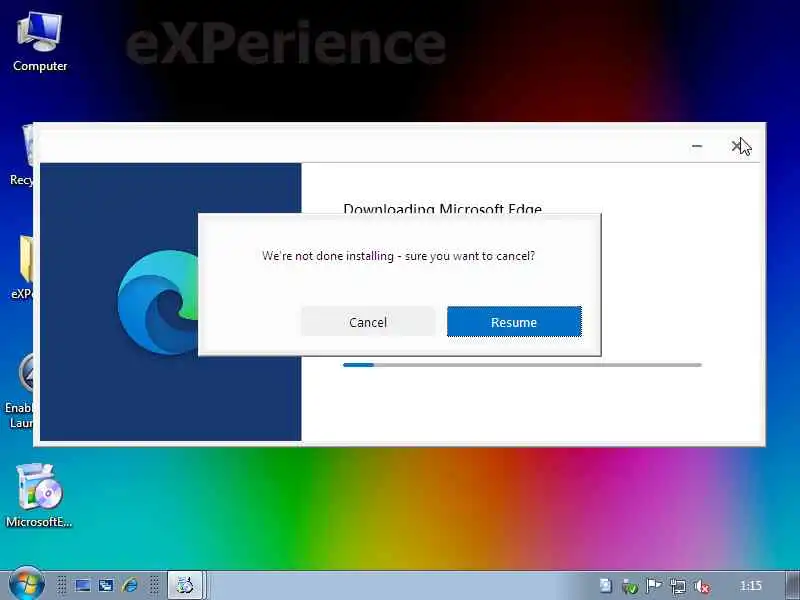
Task: Select the MicrosoftE... installer desktop icon
Action: [39, 495]
